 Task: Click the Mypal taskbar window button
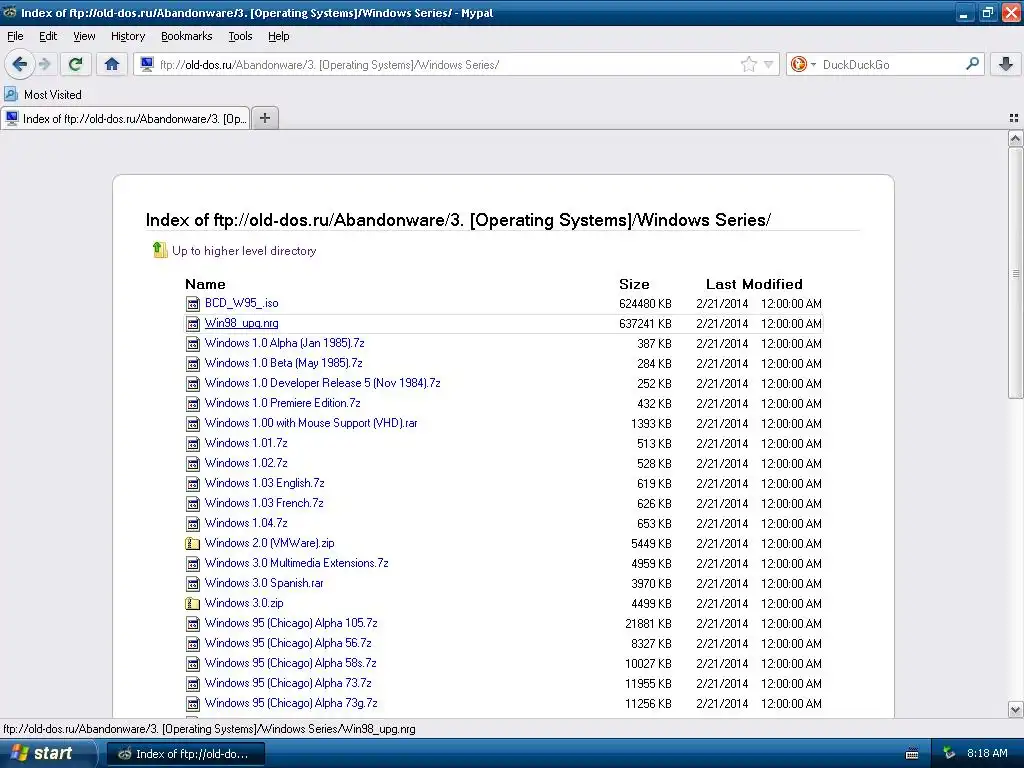(185, 754)
